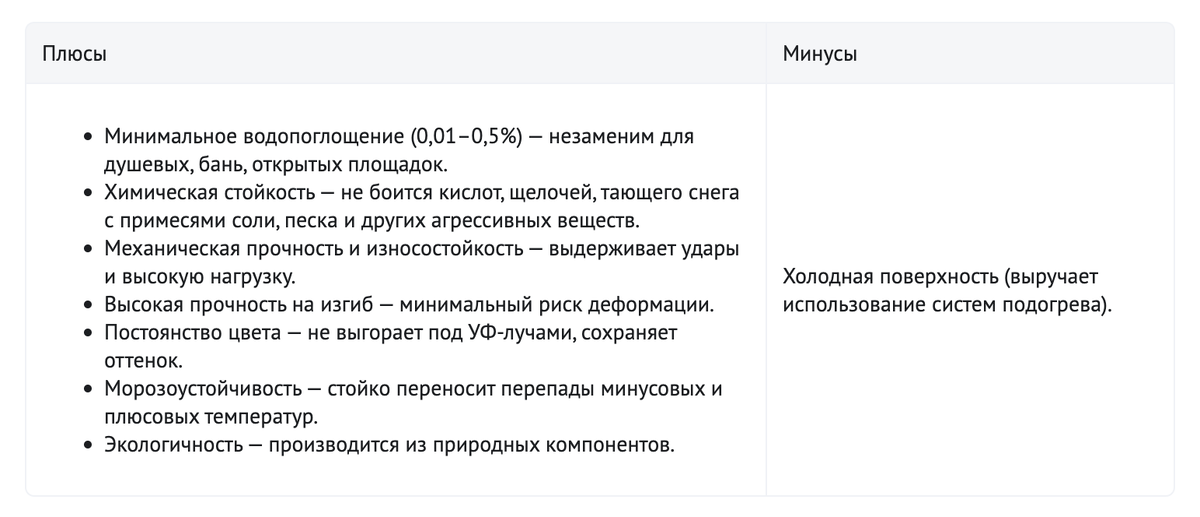Click the bullet dot before "Морозоустойчивость"
This screenshot has height=517, width=1200.
pyautogui.click(x=90, y=389)
